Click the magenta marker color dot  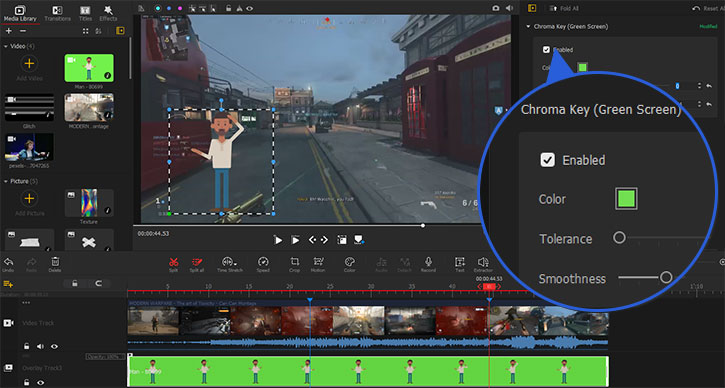(180, 8)
